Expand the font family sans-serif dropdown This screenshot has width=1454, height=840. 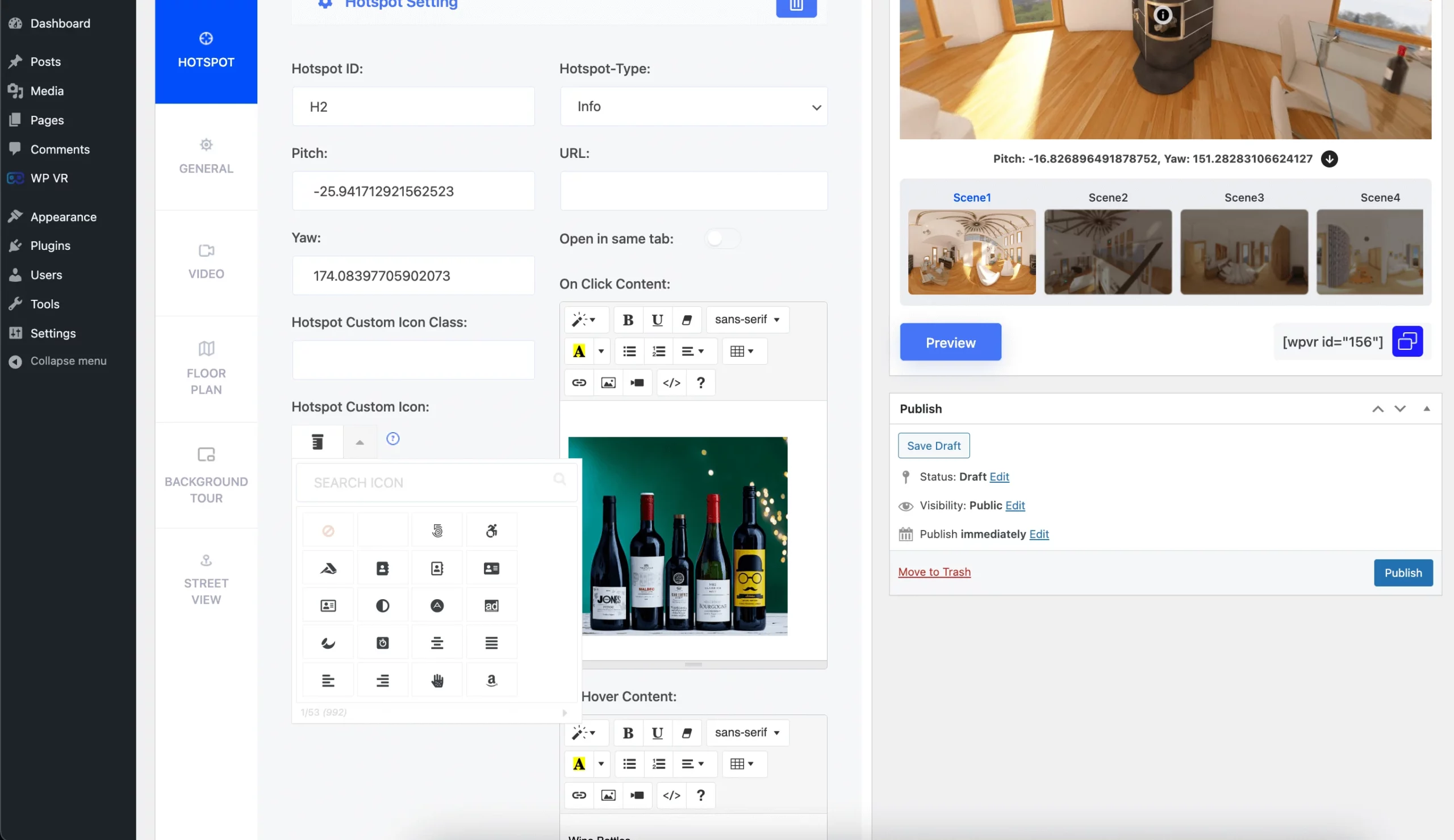[x=747, y=319]
